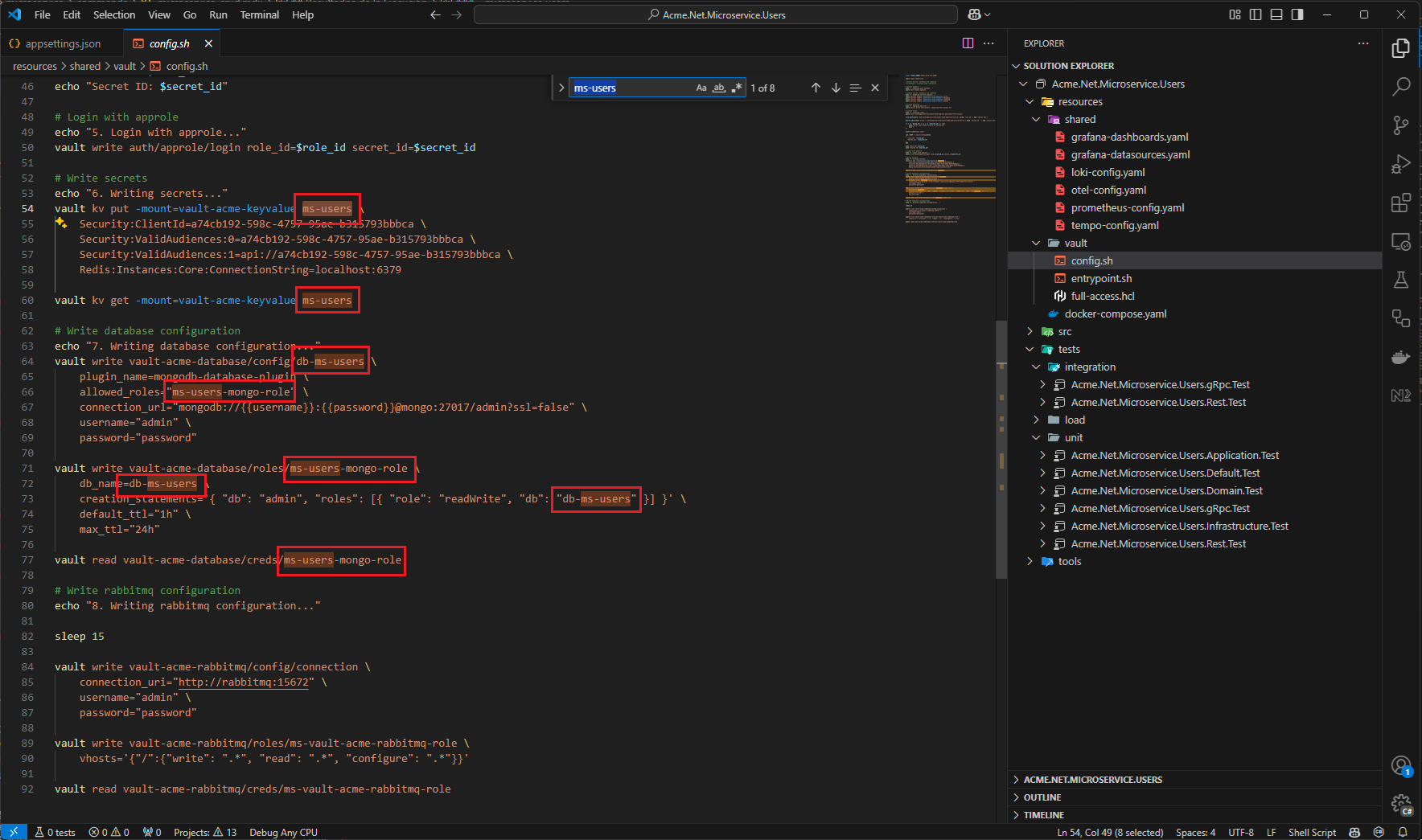The width and height of the screenshot is (1422, 840).
Task: Open docker-compose.yaml in explorer
Action: (x=1115, y=314)
